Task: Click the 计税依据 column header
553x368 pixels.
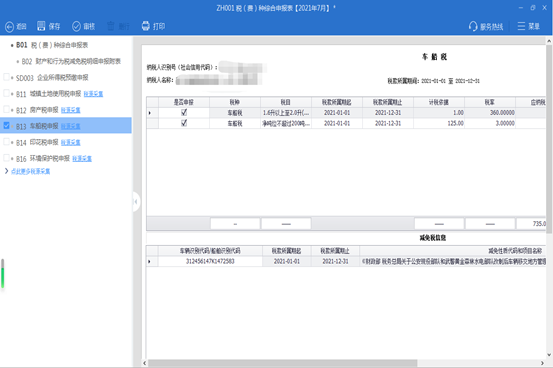Action: [439, 102]
